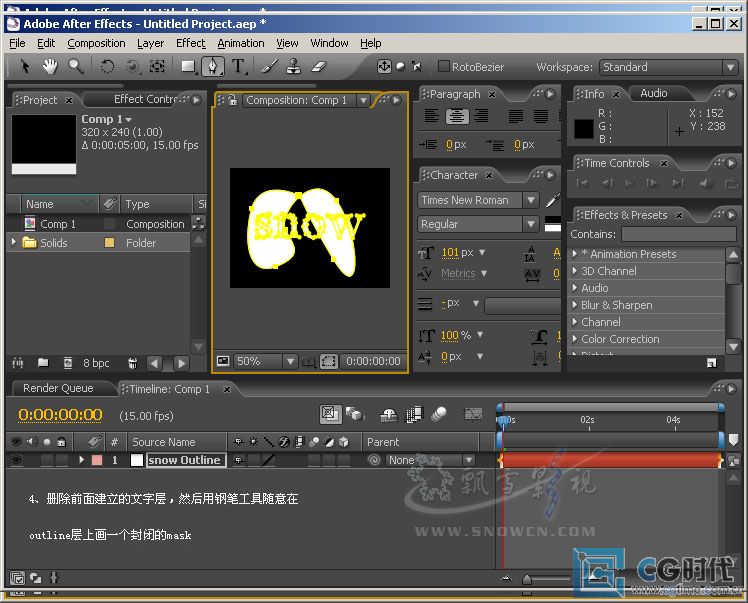Image resolution: width=748 pixels, height=603 pixels.
Task: Click left align text icon in Paragraph
Action: (x=432, y=116)
